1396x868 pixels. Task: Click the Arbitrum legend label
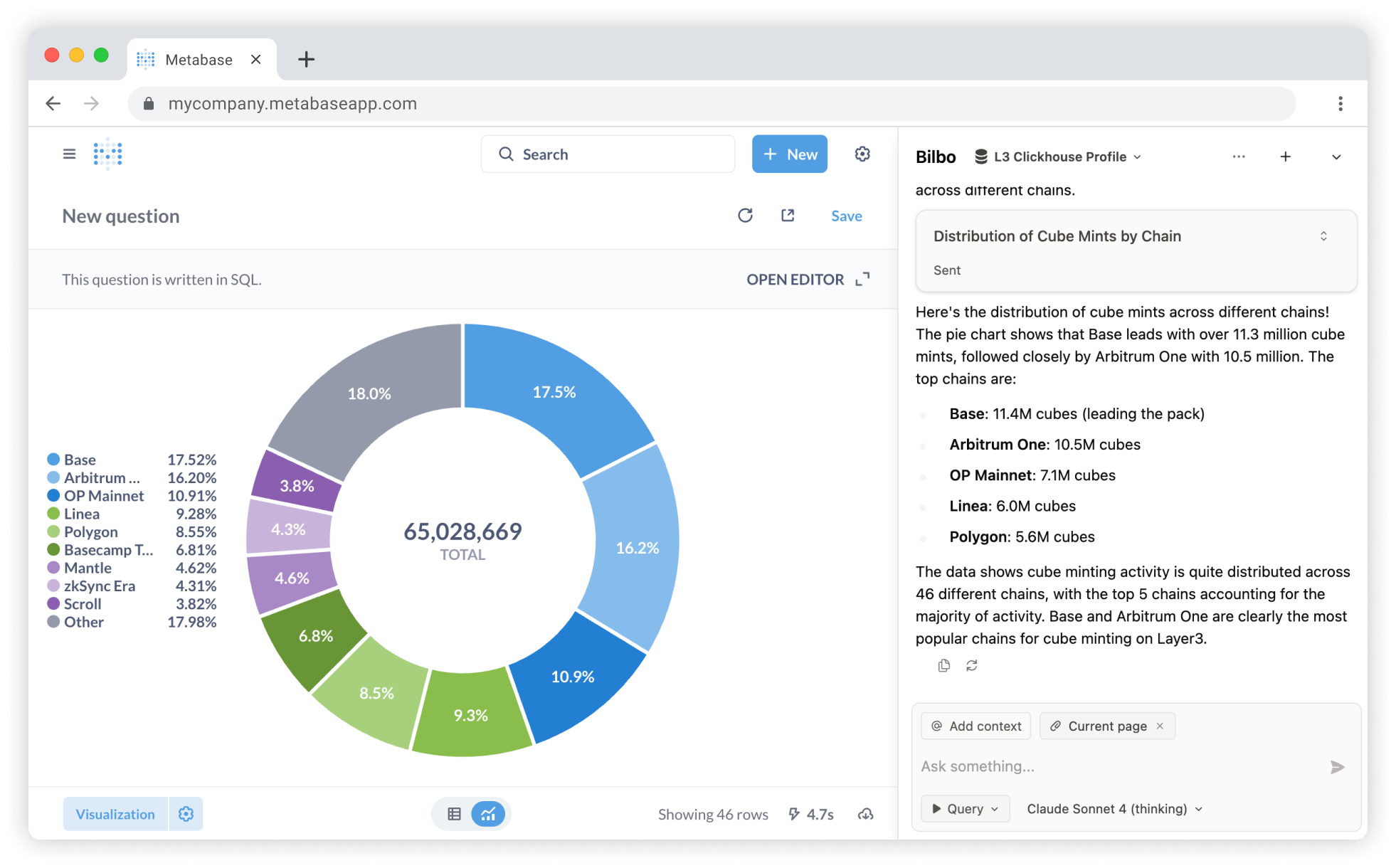[x=102, y=478]
